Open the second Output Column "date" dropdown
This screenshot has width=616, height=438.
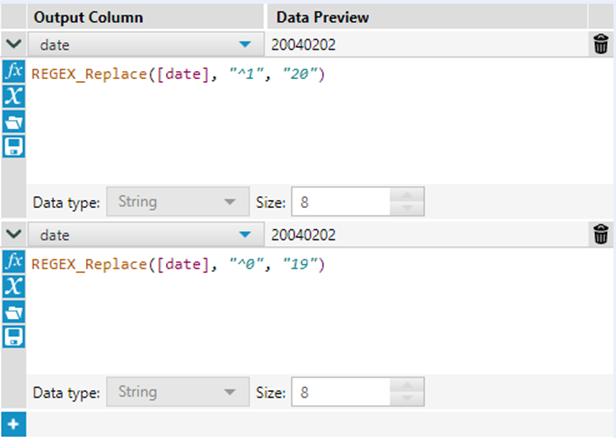tap(245, 234)
